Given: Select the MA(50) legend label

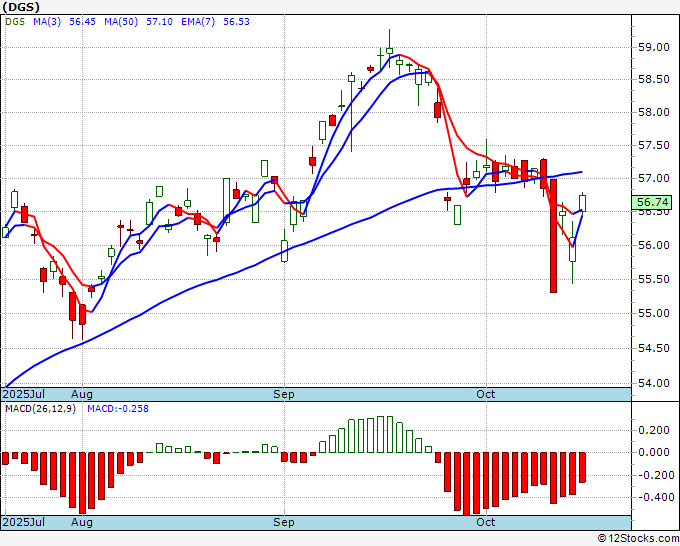Looking at the screenshot, I should [121, 22].
